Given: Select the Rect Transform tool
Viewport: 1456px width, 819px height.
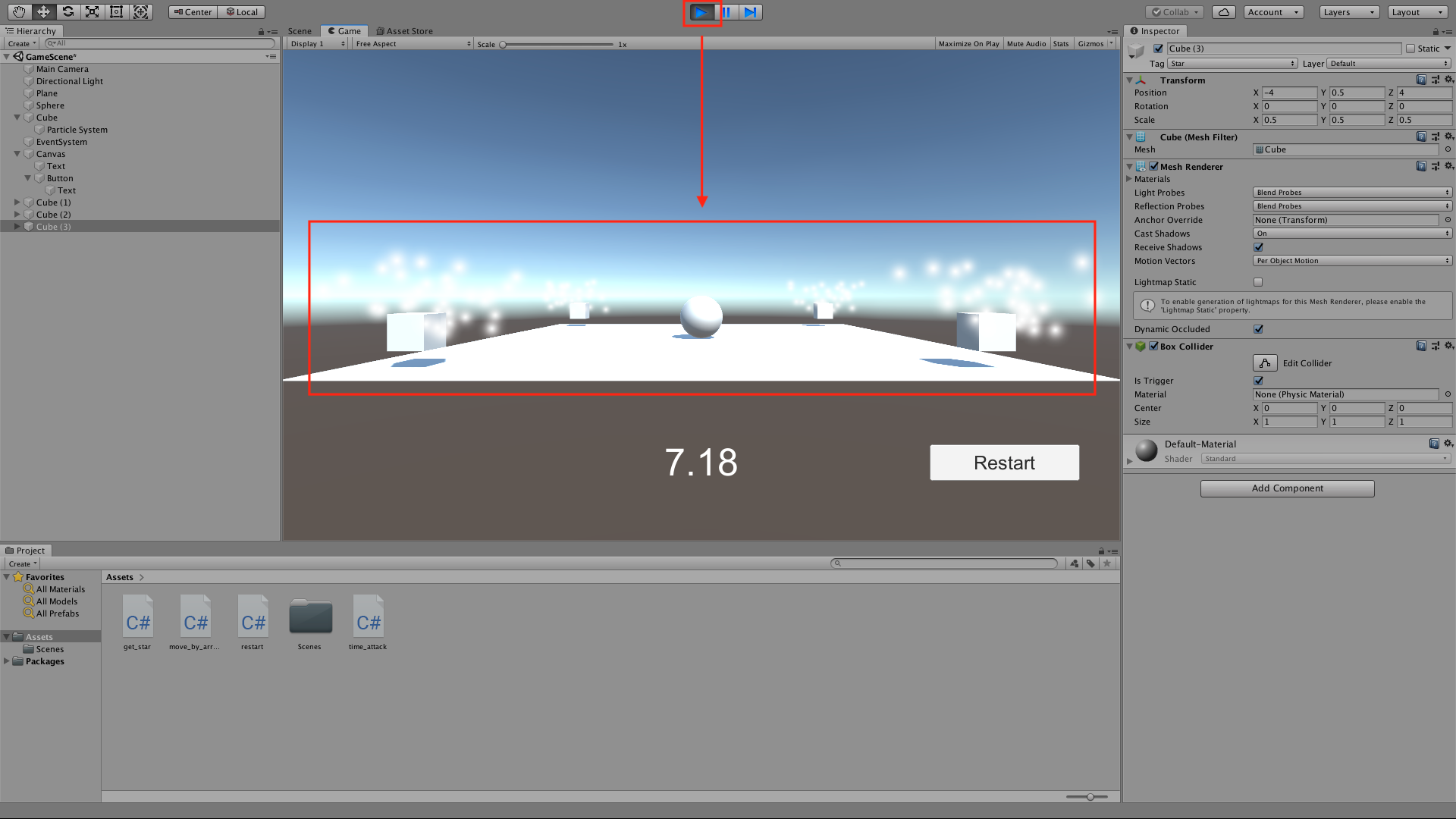Looking at the screenshot, I should (116, 12).
